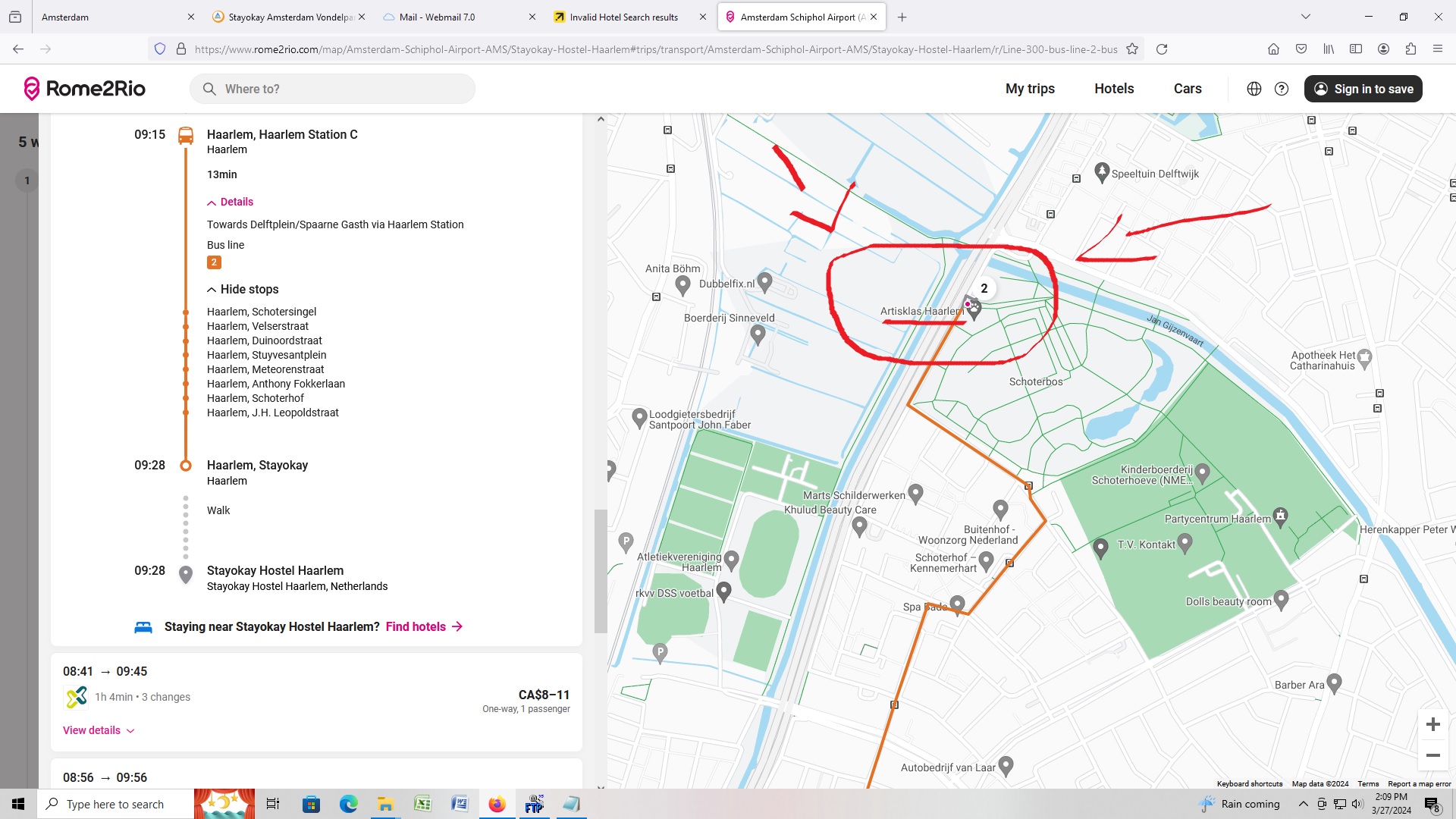
Task: Click the Firefox address bar URL
Action: [655, 49]
